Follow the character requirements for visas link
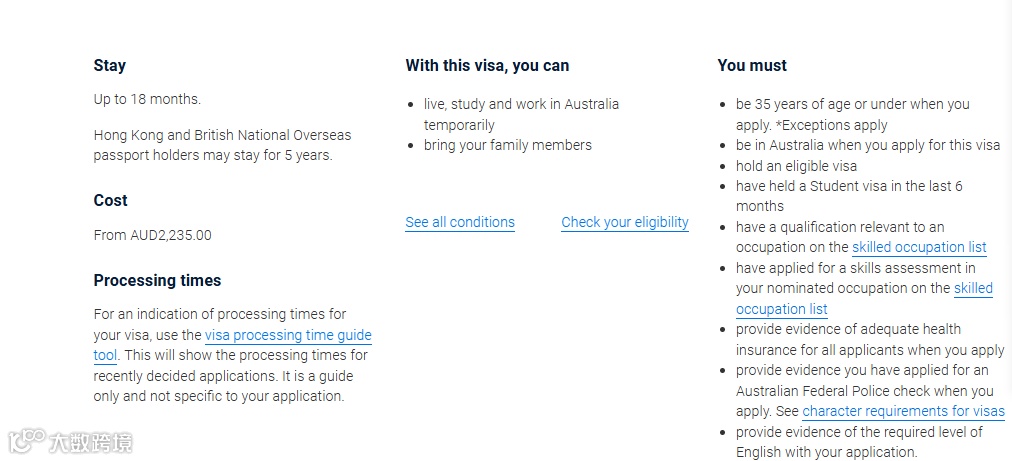The width and height of the screenshot is (1012, 461). click(x=903, y=411)
